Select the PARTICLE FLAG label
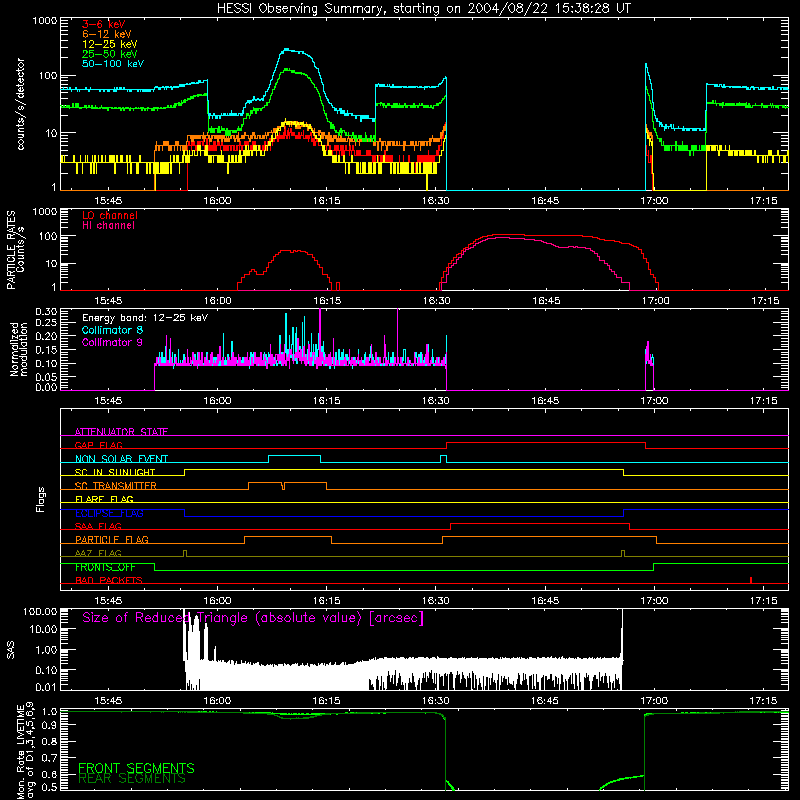The height and width of the screenshot is (800, 800). pos(112,539)
